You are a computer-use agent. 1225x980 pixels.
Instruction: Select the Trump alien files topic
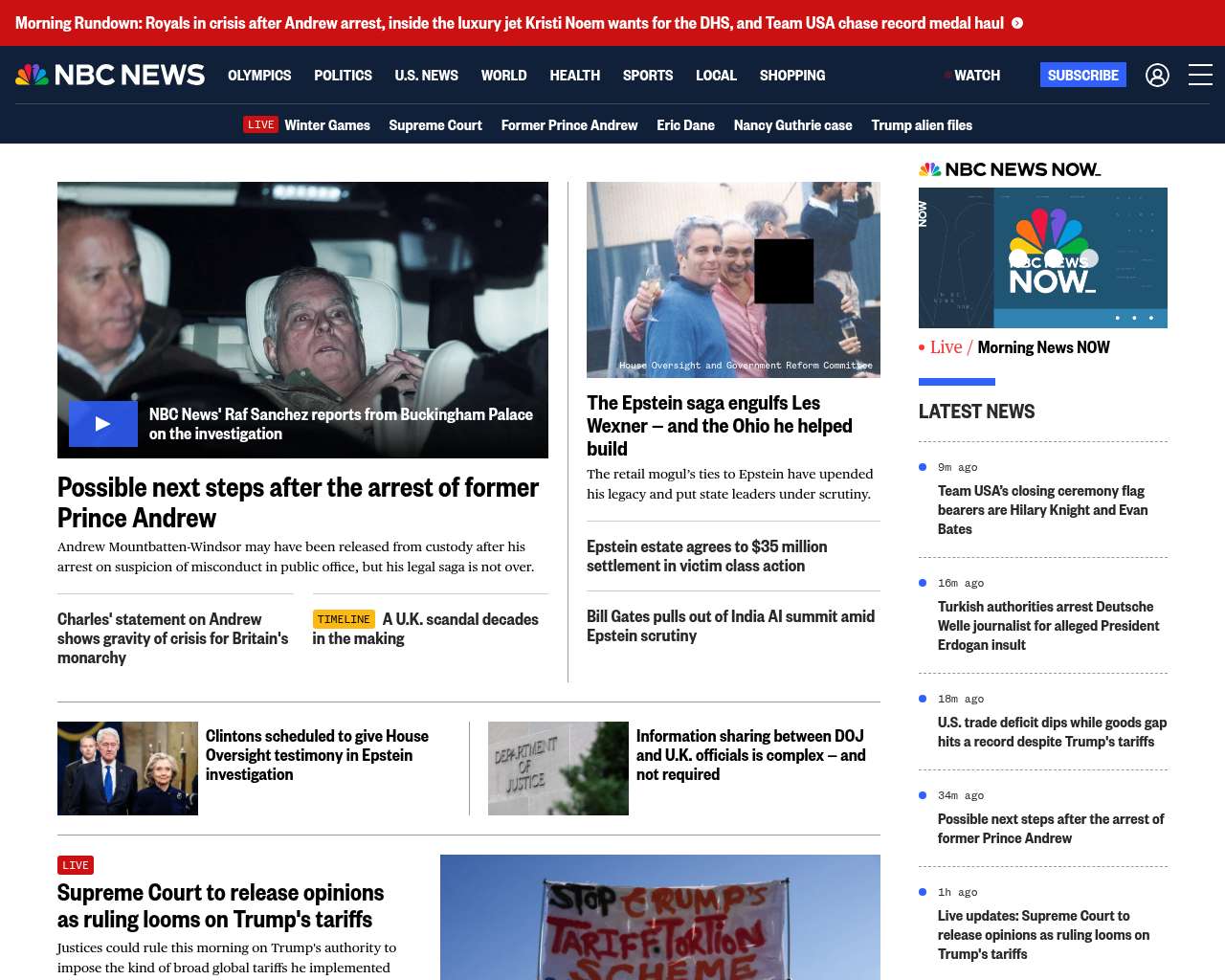click(921, 124)
